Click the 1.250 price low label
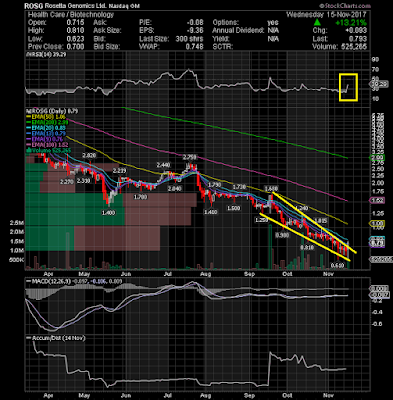The image size is (393, 400). 261,220
